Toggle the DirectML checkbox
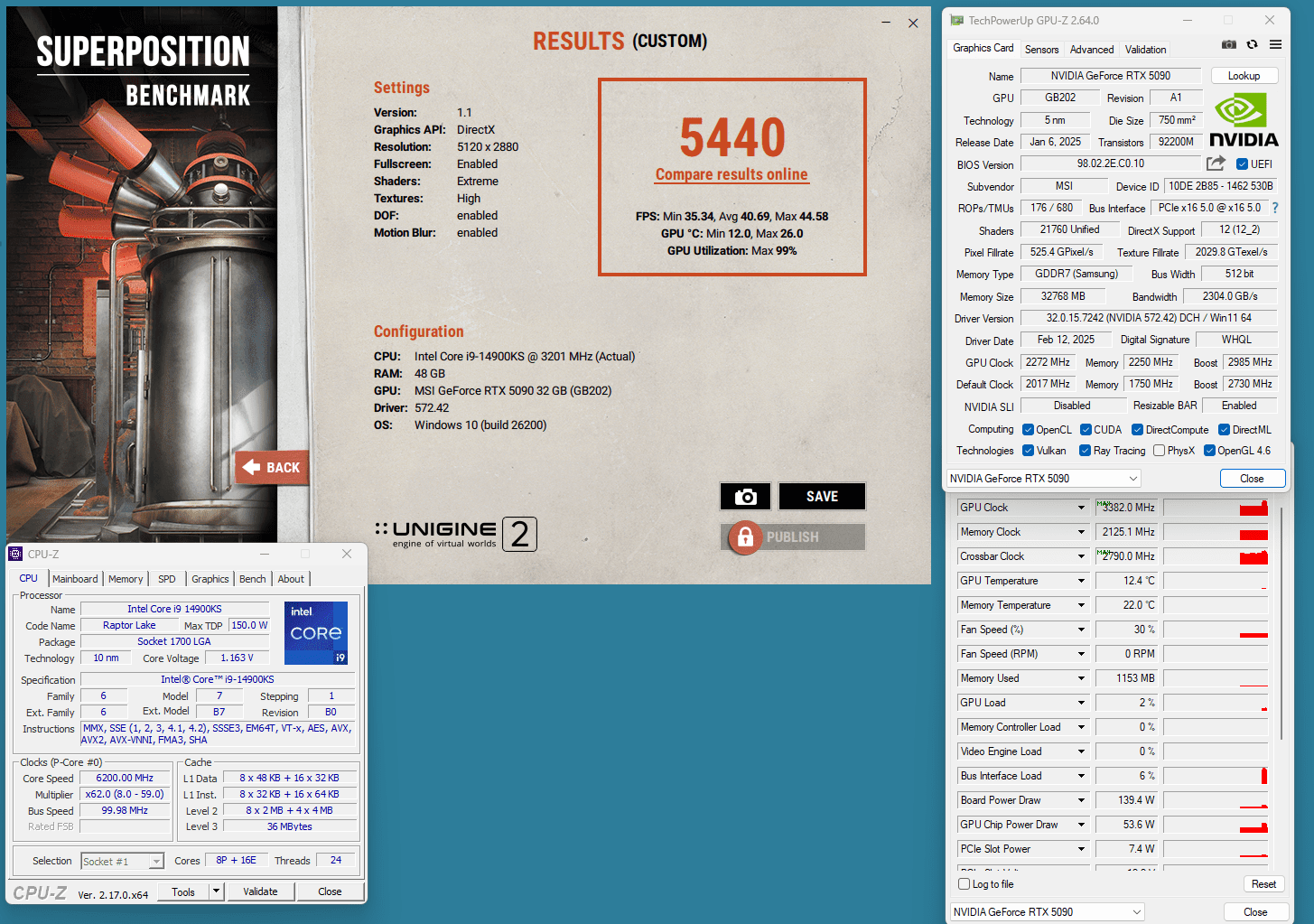 (1225, 430)
